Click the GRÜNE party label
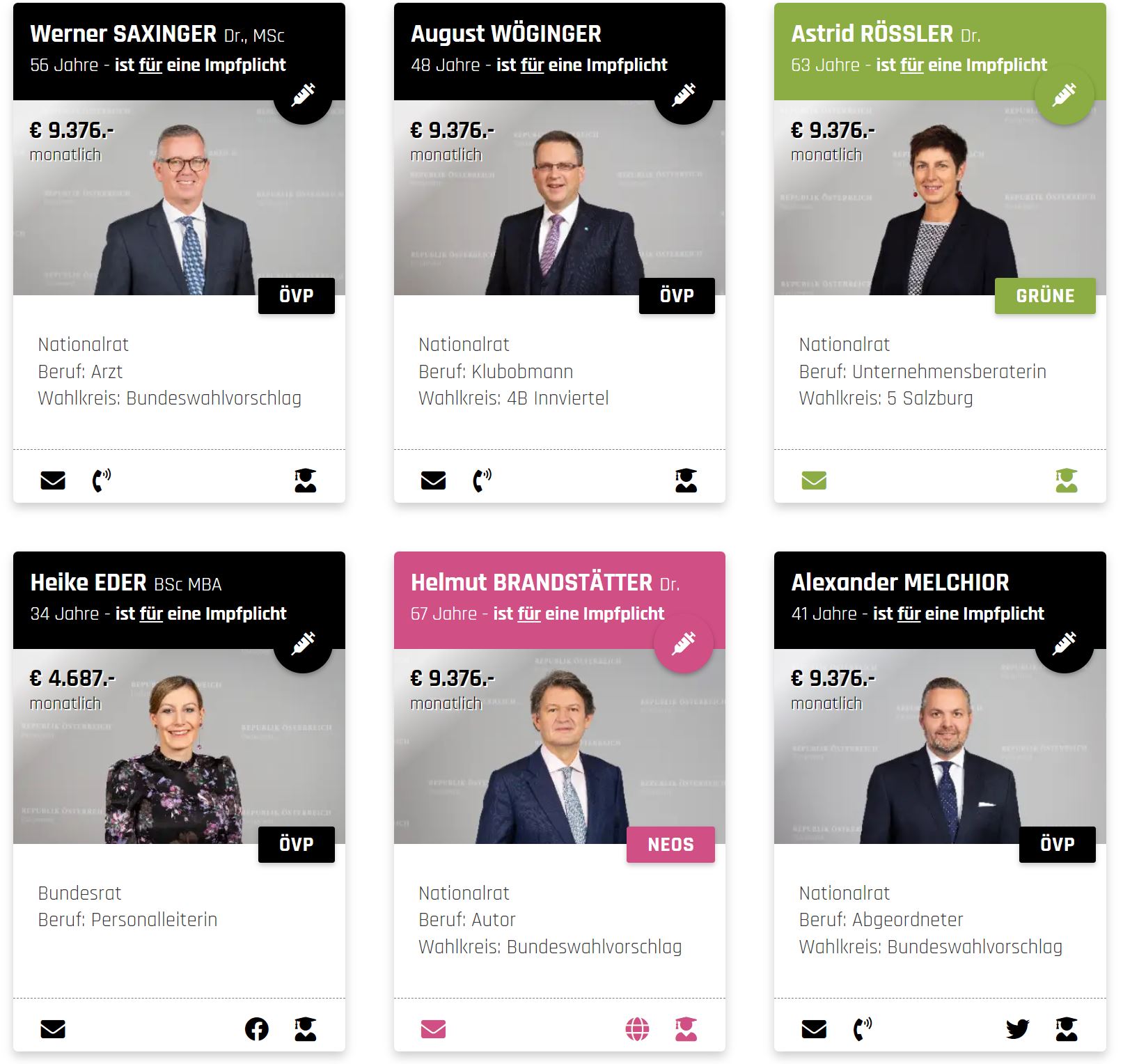Viewport: 1123px width, 1064px height. coord(1045,296)
